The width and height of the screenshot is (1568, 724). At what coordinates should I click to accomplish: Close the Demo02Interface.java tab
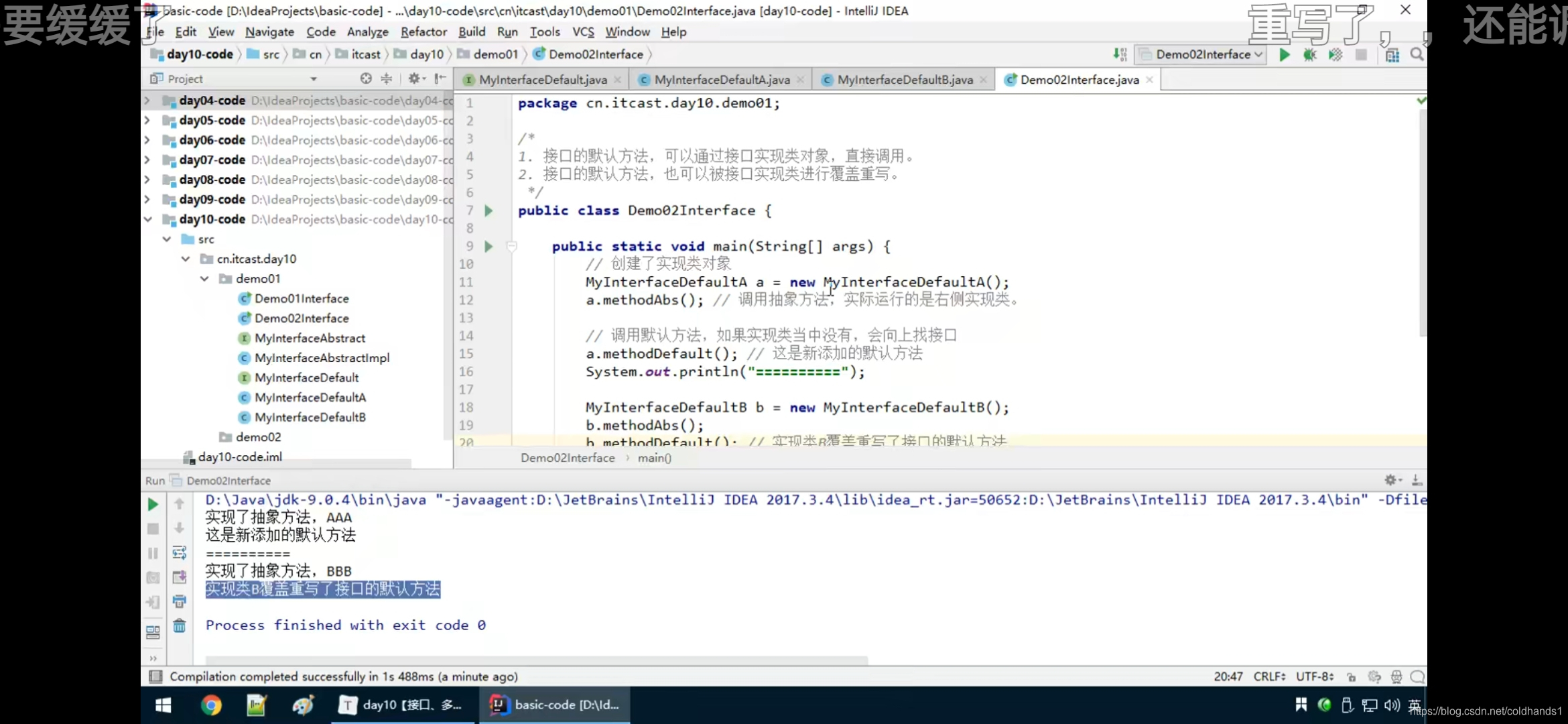[x=1149, y=80]
